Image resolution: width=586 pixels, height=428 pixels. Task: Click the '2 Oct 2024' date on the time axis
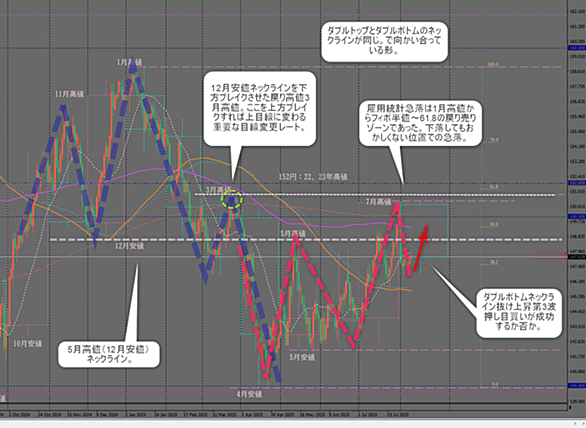19,415
